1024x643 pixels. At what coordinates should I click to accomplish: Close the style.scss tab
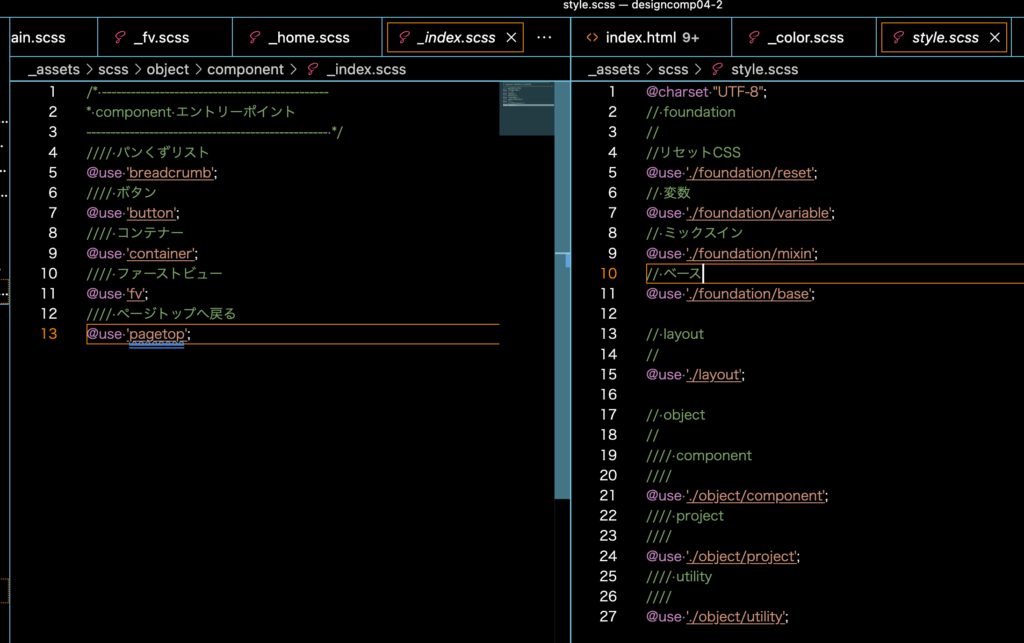[x=995, y=38]
